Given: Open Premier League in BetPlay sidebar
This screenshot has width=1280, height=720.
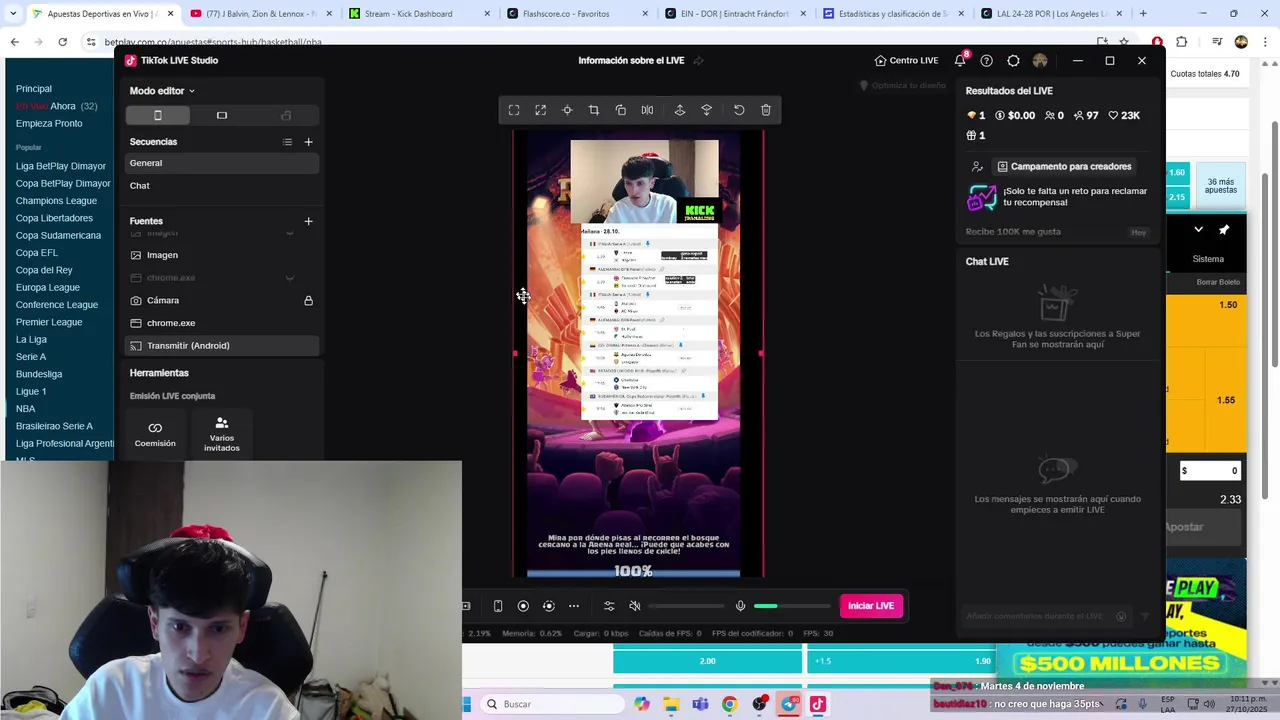Looking at the screenshot, I should click(x=49, y=322).
